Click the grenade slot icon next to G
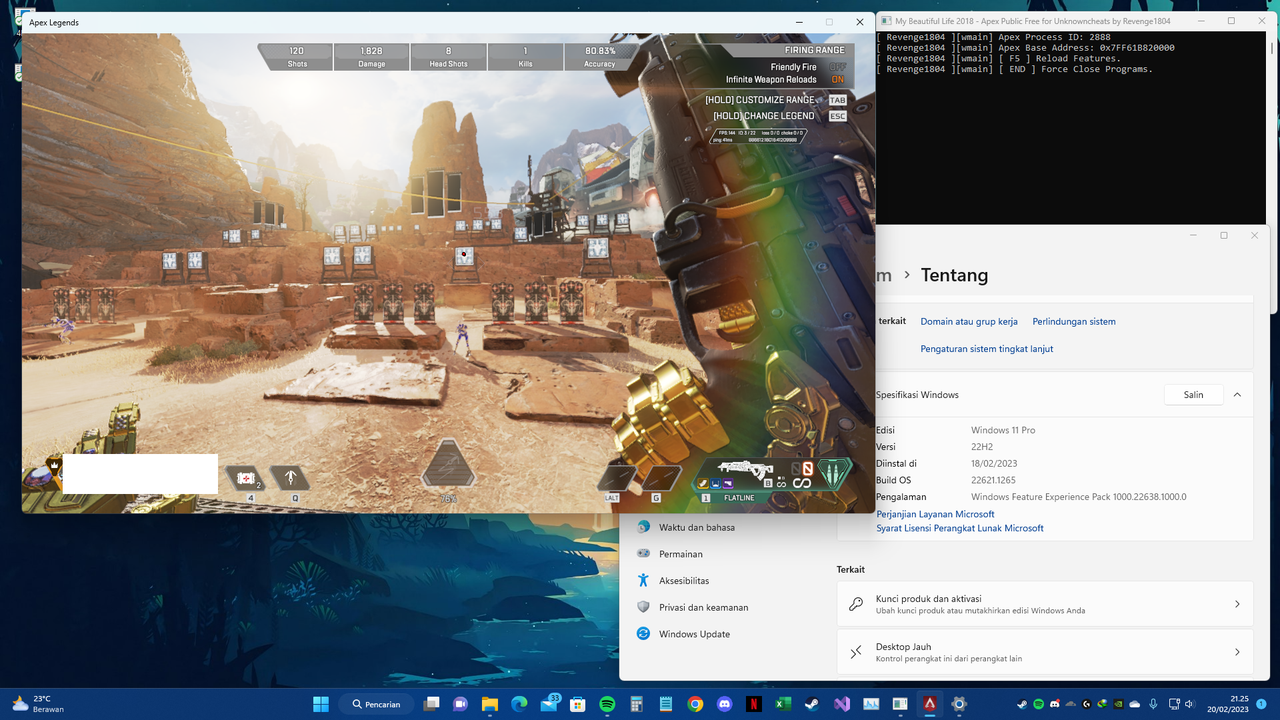The image size is (1280, 720). pos(663,477)
